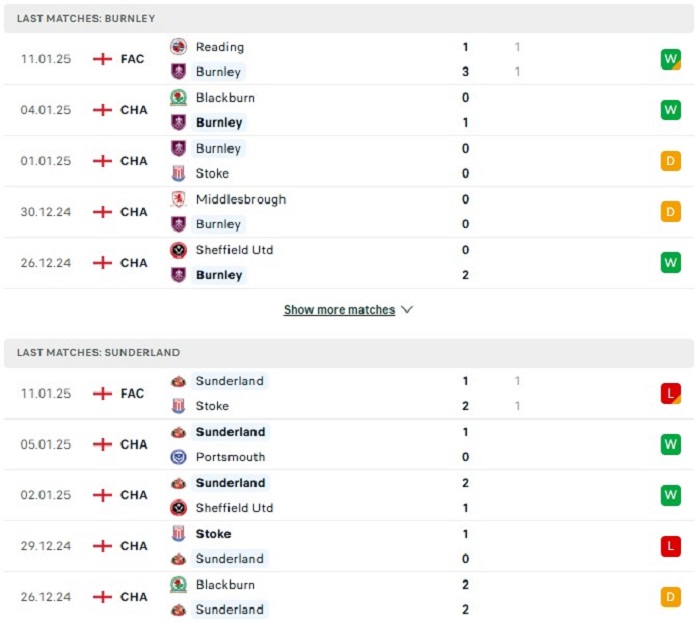Expand Show more matches for Burnley
Viewport: 700px width, 622px height.
(x=339, y=310)
